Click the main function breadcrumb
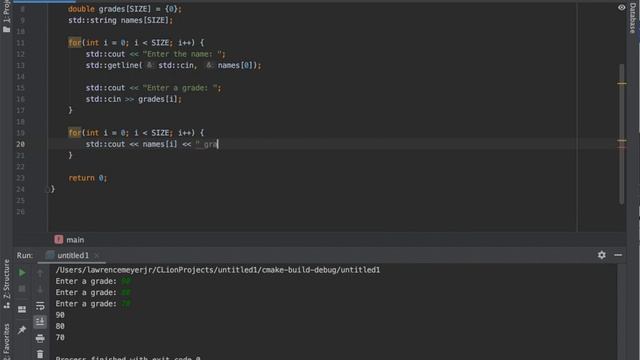640x360 pixels. (x=75, y=240)
